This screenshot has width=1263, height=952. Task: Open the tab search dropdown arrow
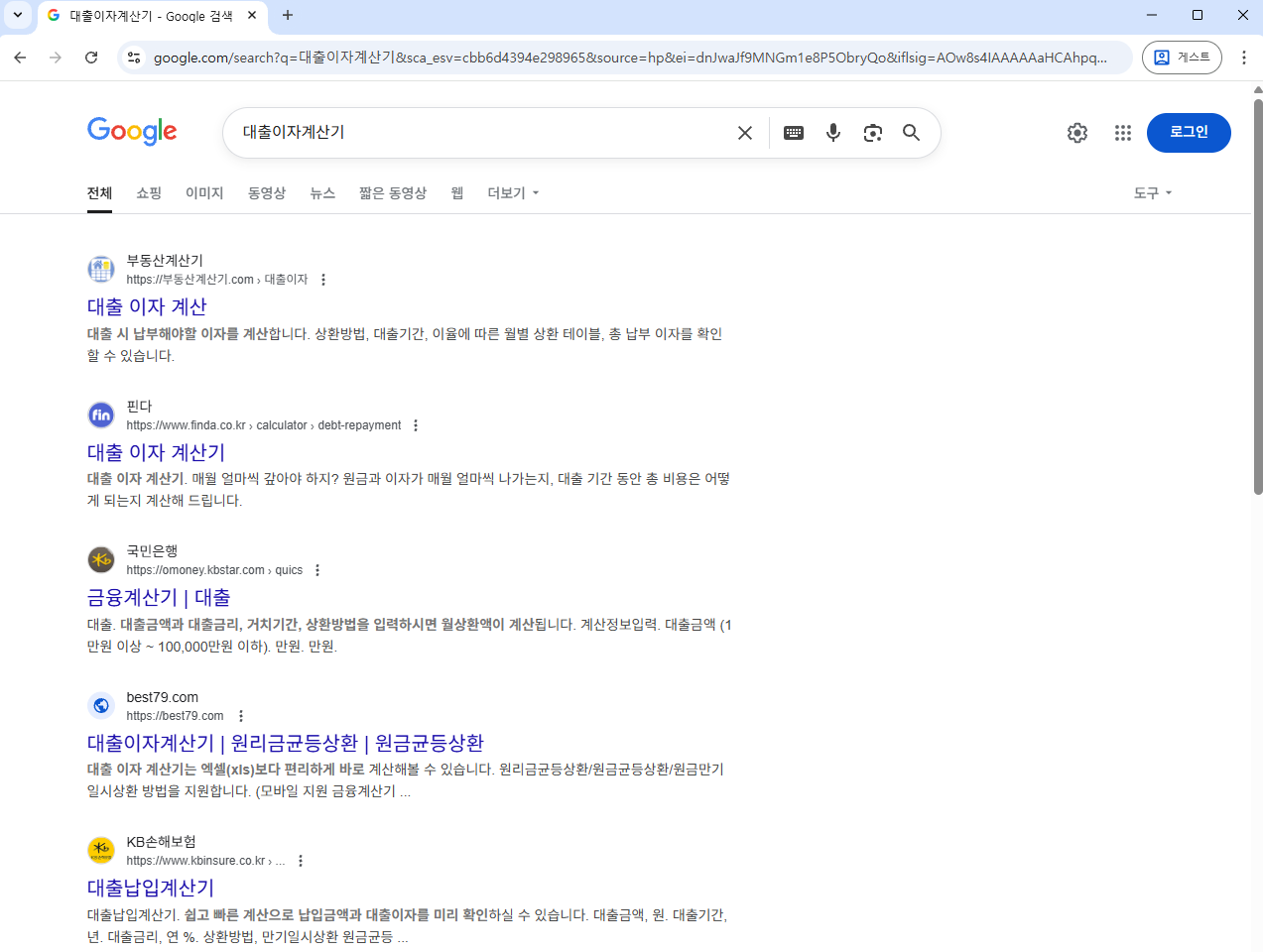17,15
